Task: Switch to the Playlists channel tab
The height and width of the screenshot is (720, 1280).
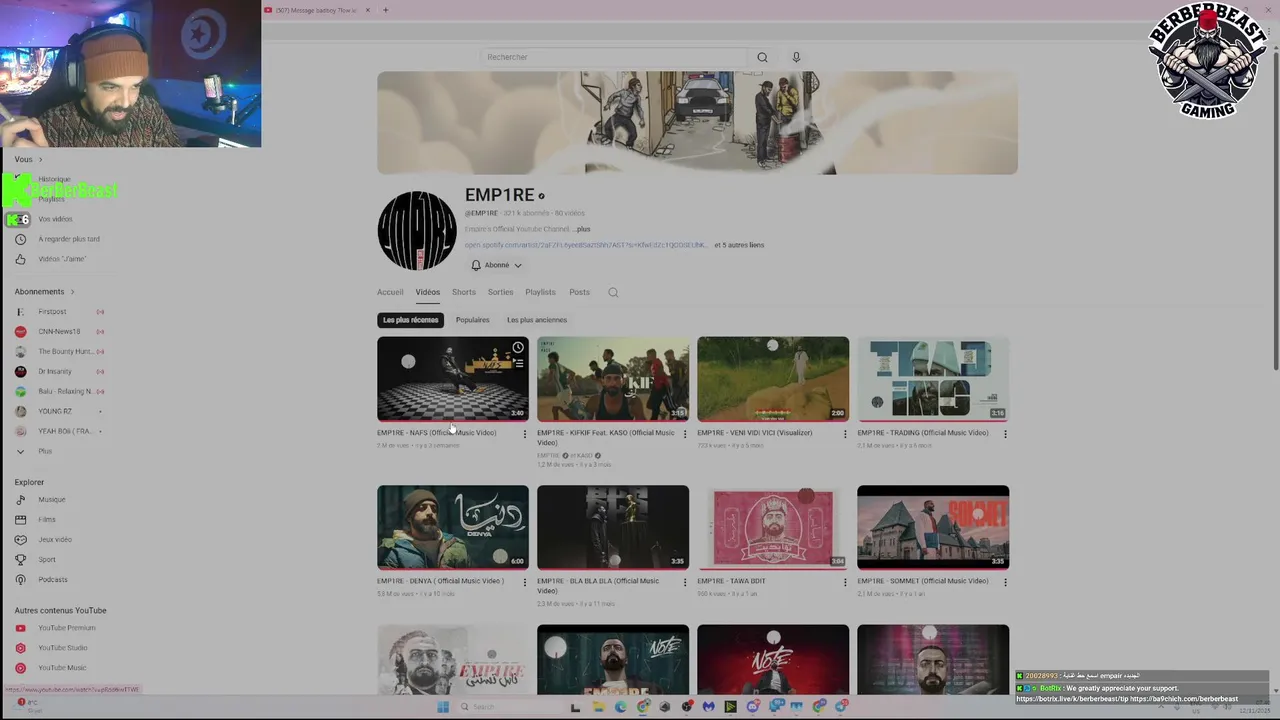Action: point(541,292)
